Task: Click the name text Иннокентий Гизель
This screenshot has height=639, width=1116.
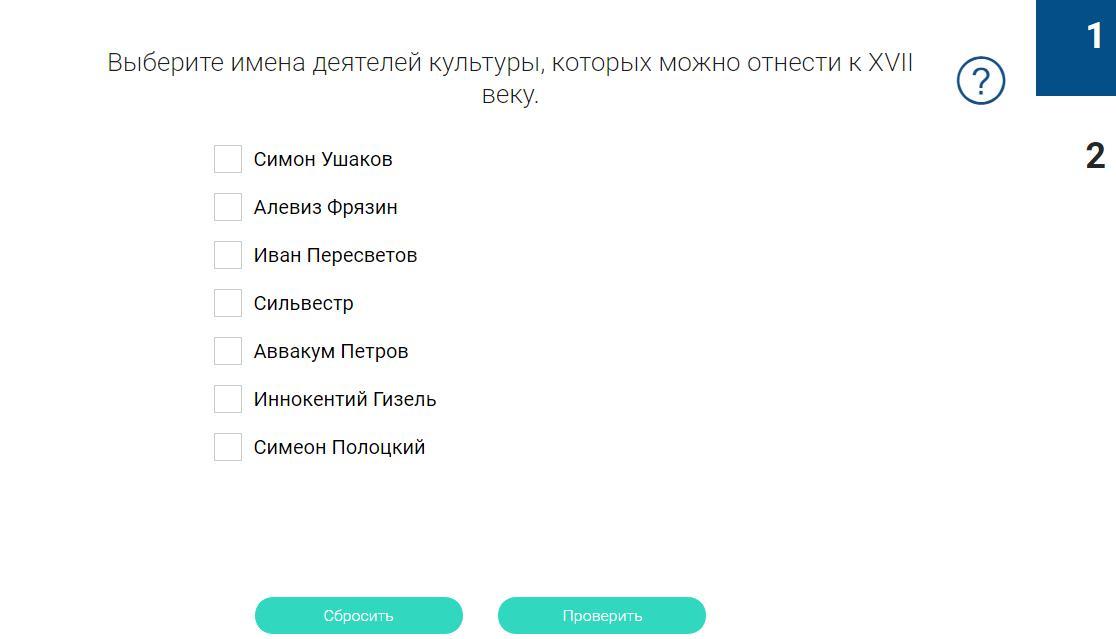Action: click(x=345, y=399)
